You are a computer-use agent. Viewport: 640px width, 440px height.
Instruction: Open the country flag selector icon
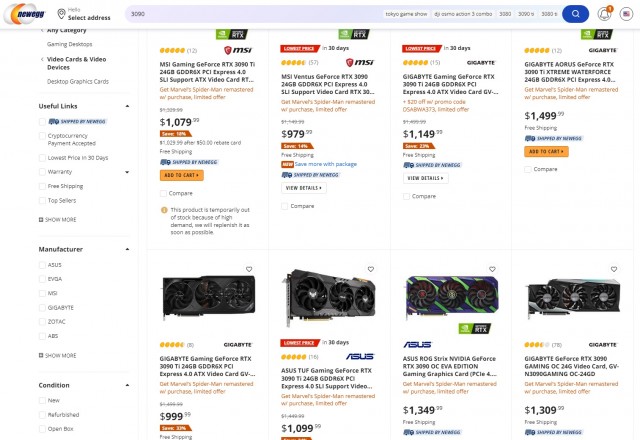(x=626, y=14)
